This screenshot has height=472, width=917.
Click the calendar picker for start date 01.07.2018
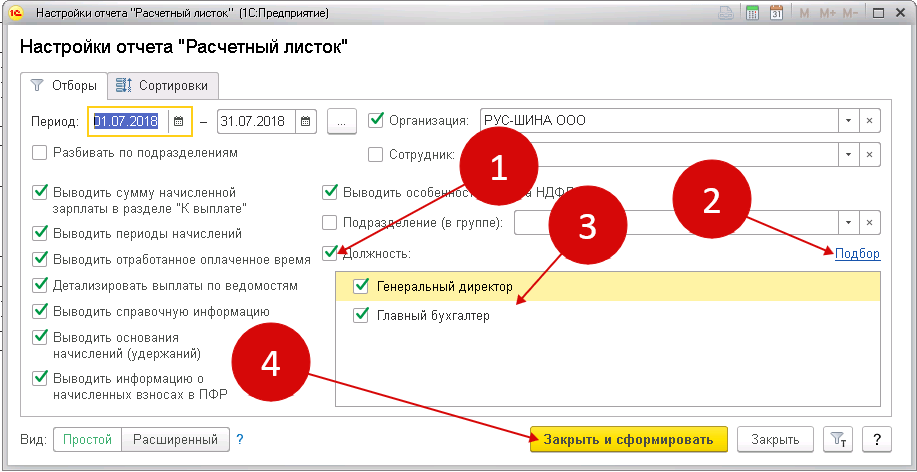(x=179, y=121)
